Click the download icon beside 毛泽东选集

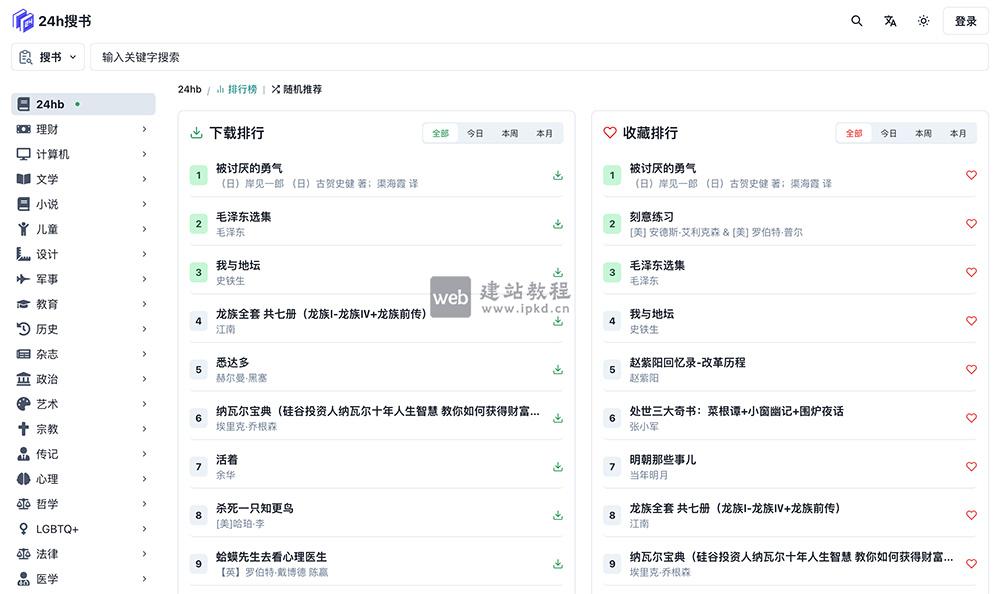(557, 224)
